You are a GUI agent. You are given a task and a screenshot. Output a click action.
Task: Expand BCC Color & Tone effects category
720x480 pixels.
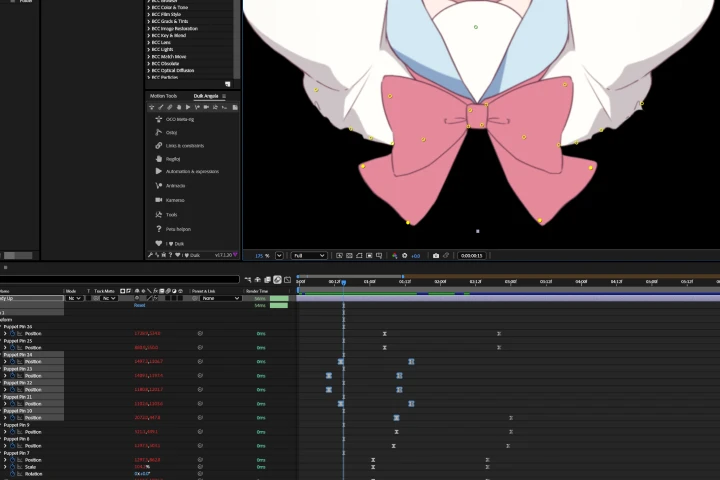coord(148,7)
